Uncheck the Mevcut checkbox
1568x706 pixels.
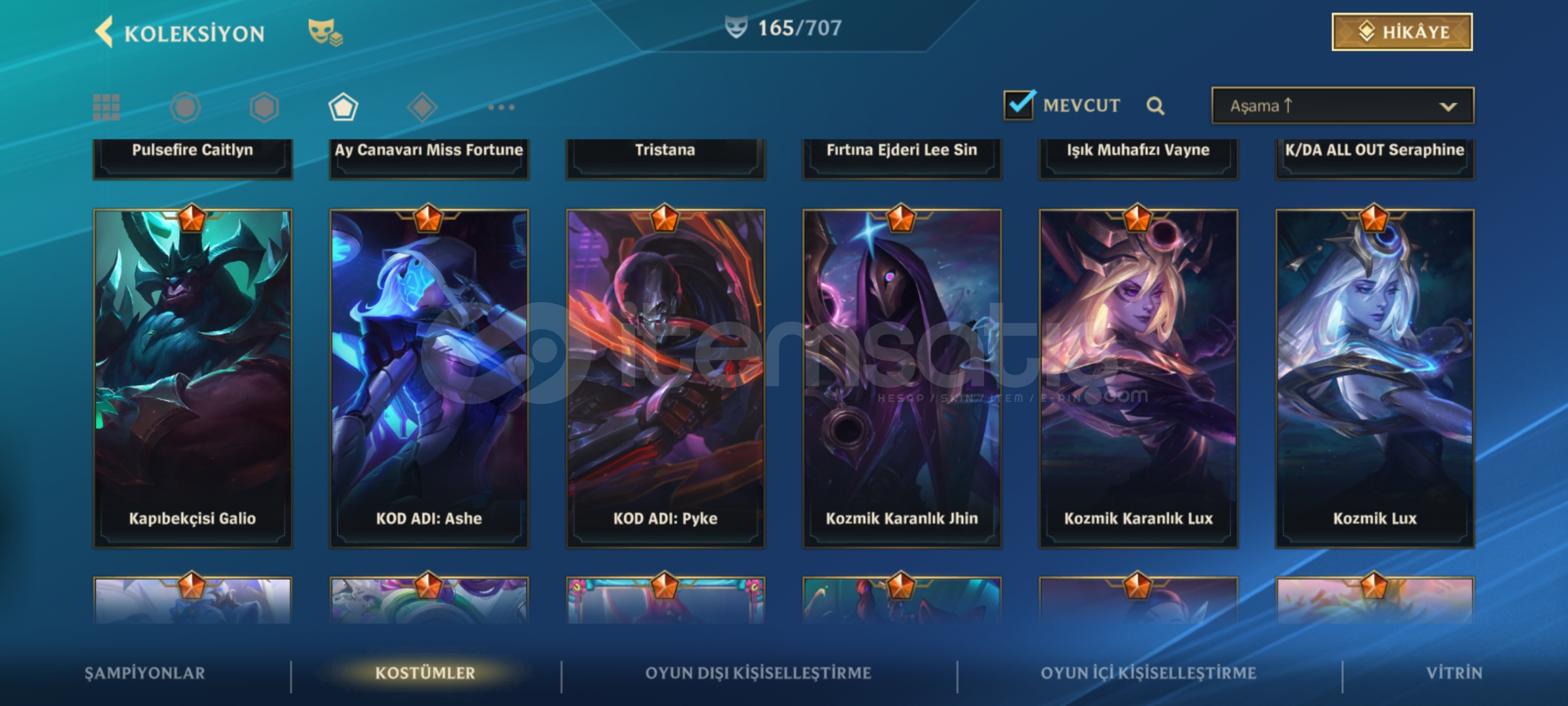tap(1019, 105)
